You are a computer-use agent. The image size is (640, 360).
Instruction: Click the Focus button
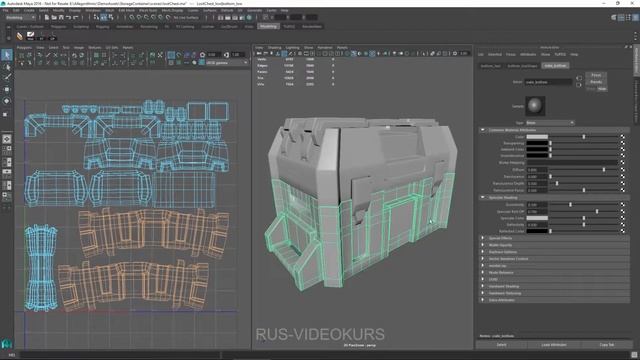tap(596, 75)
